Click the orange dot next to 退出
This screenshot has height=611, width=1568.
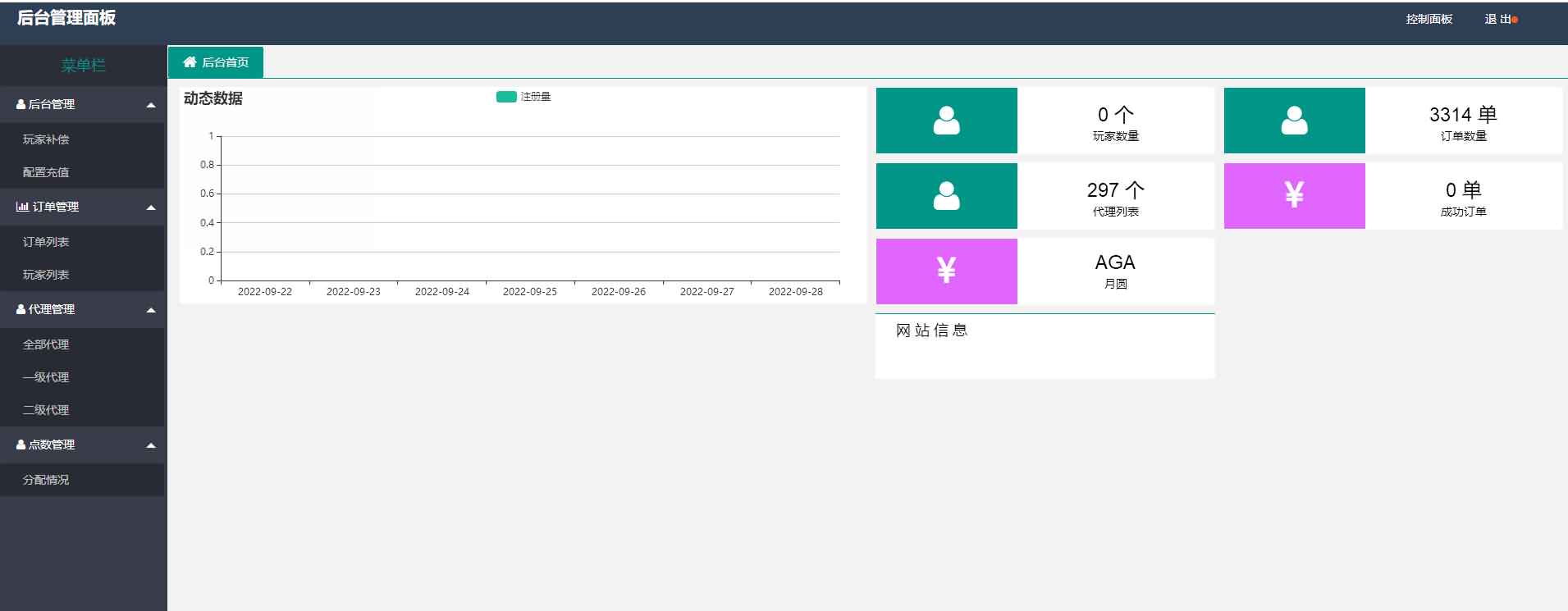coord(1515,20)
